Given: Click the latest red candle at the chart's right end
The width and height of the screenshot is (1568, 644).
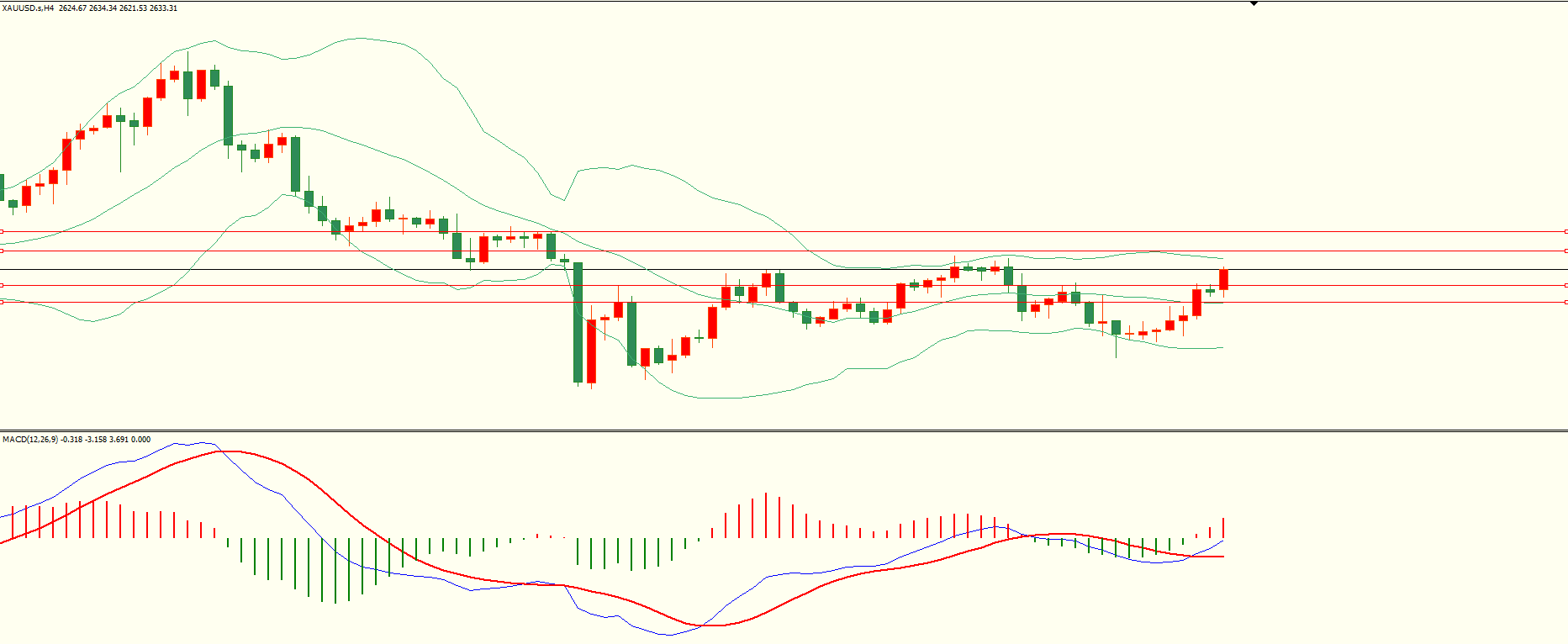Looking at the screenshot, I should 1223,279.
